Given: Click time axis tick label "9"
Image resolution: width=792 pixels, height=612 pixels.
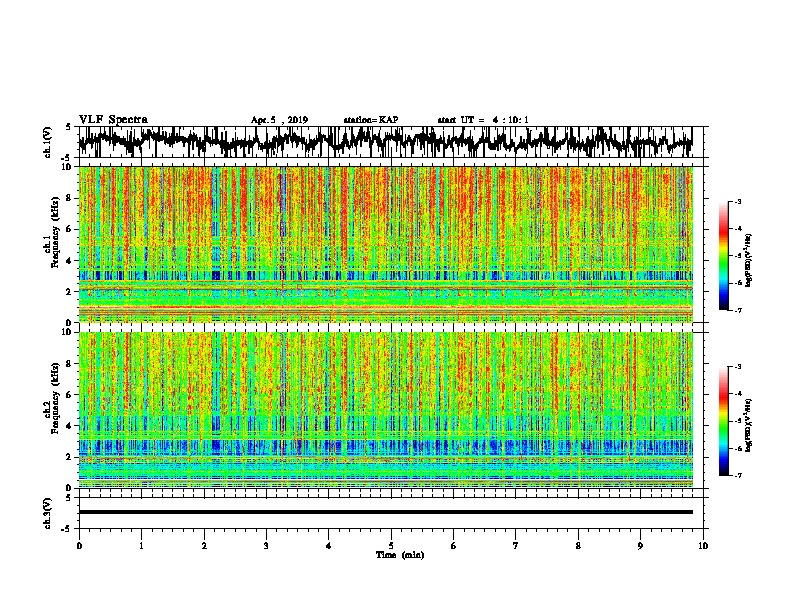Looking at the screenshot, I should coord(640,546).
